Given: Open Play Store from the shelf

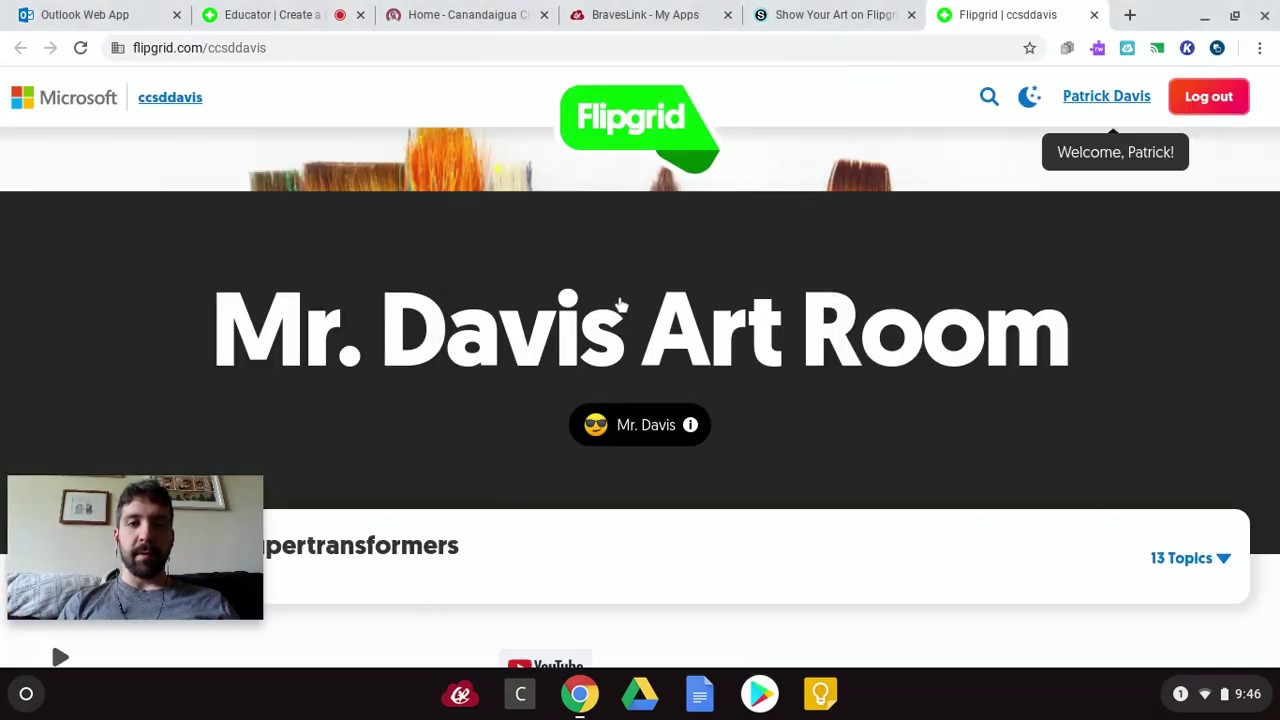Looking at the screenshot, I should coord(760,694).
